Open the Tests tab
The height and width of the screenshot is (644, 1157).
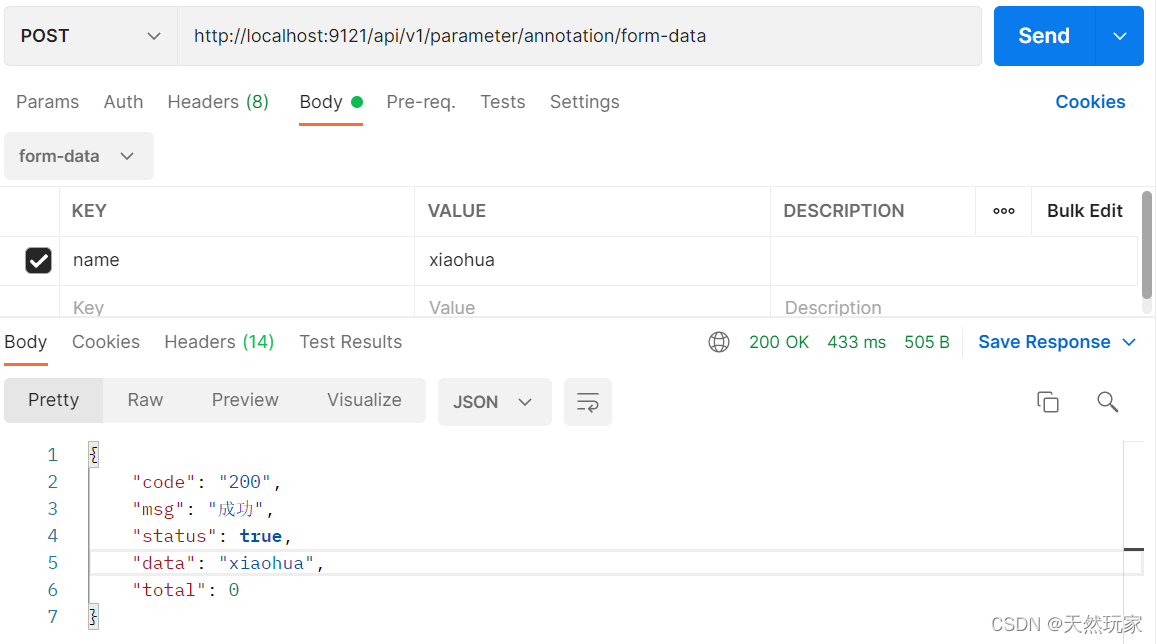502,102
